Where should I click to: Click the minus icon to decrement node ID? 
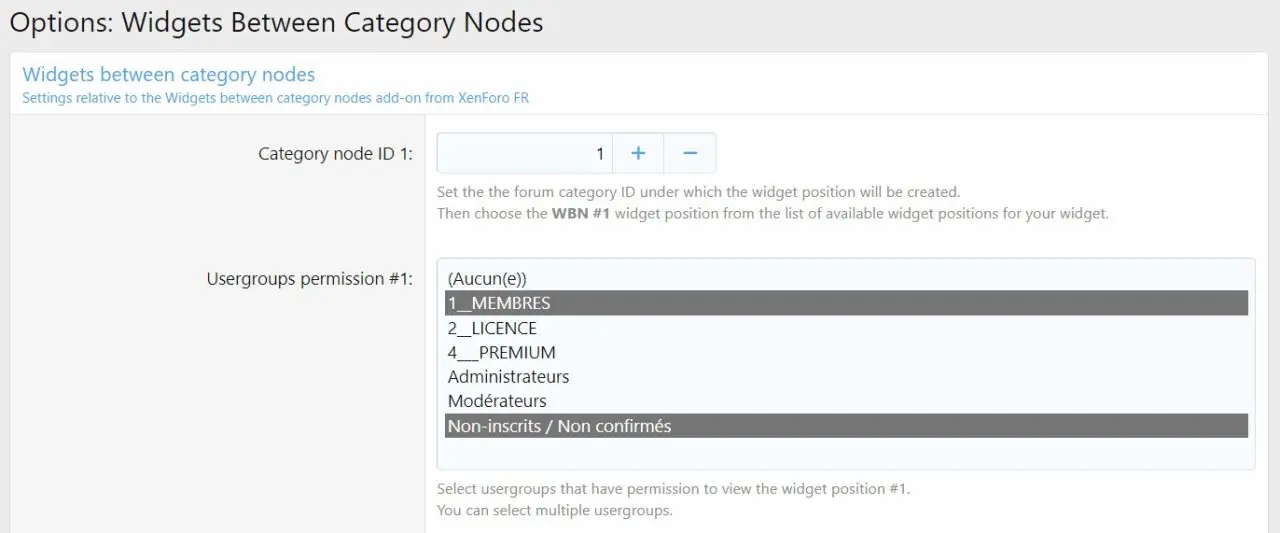point(689,153)
